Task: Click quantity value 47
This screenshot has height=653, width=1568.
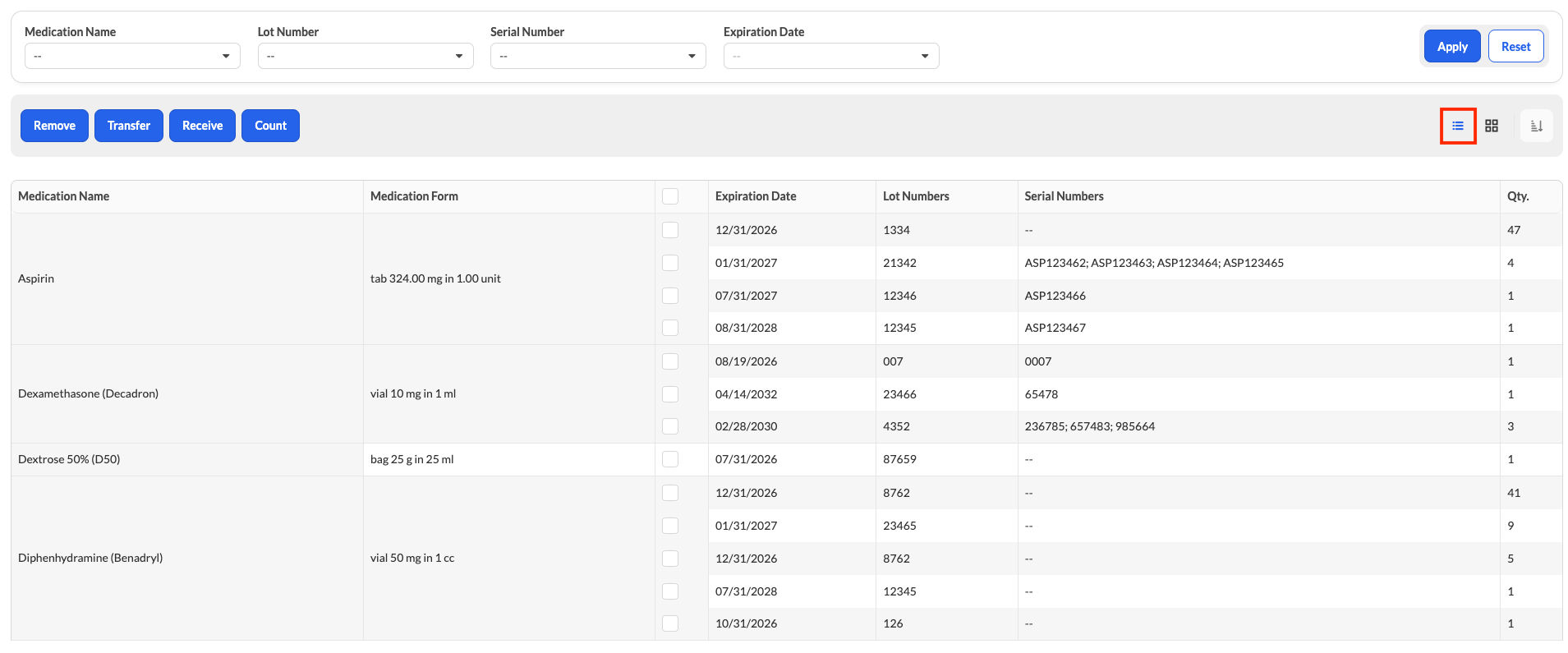Action: pos(1514,230)
